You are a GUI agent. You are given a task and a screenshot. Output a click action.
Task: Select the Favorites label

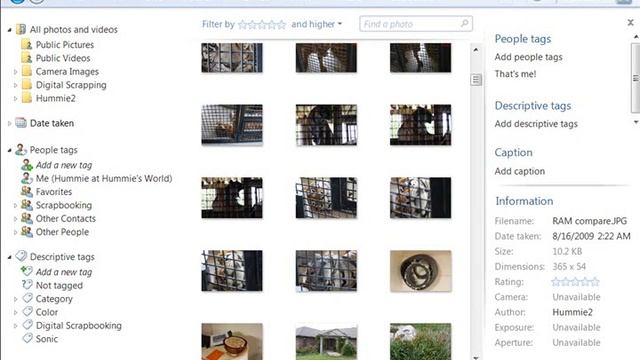[x=54, y=192]
